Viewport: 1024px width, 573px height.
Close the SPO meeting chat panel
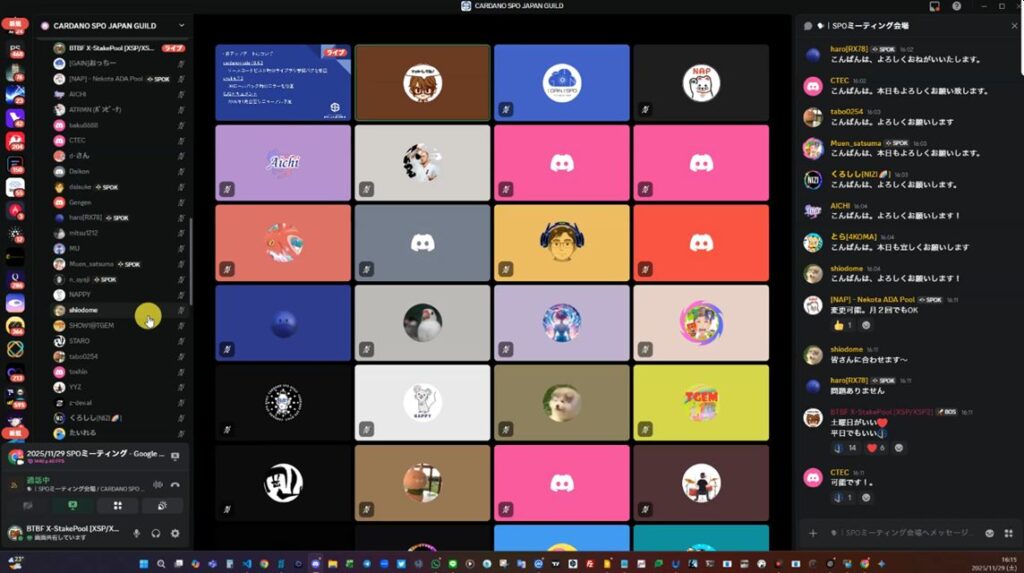(x=1013, y=25)
